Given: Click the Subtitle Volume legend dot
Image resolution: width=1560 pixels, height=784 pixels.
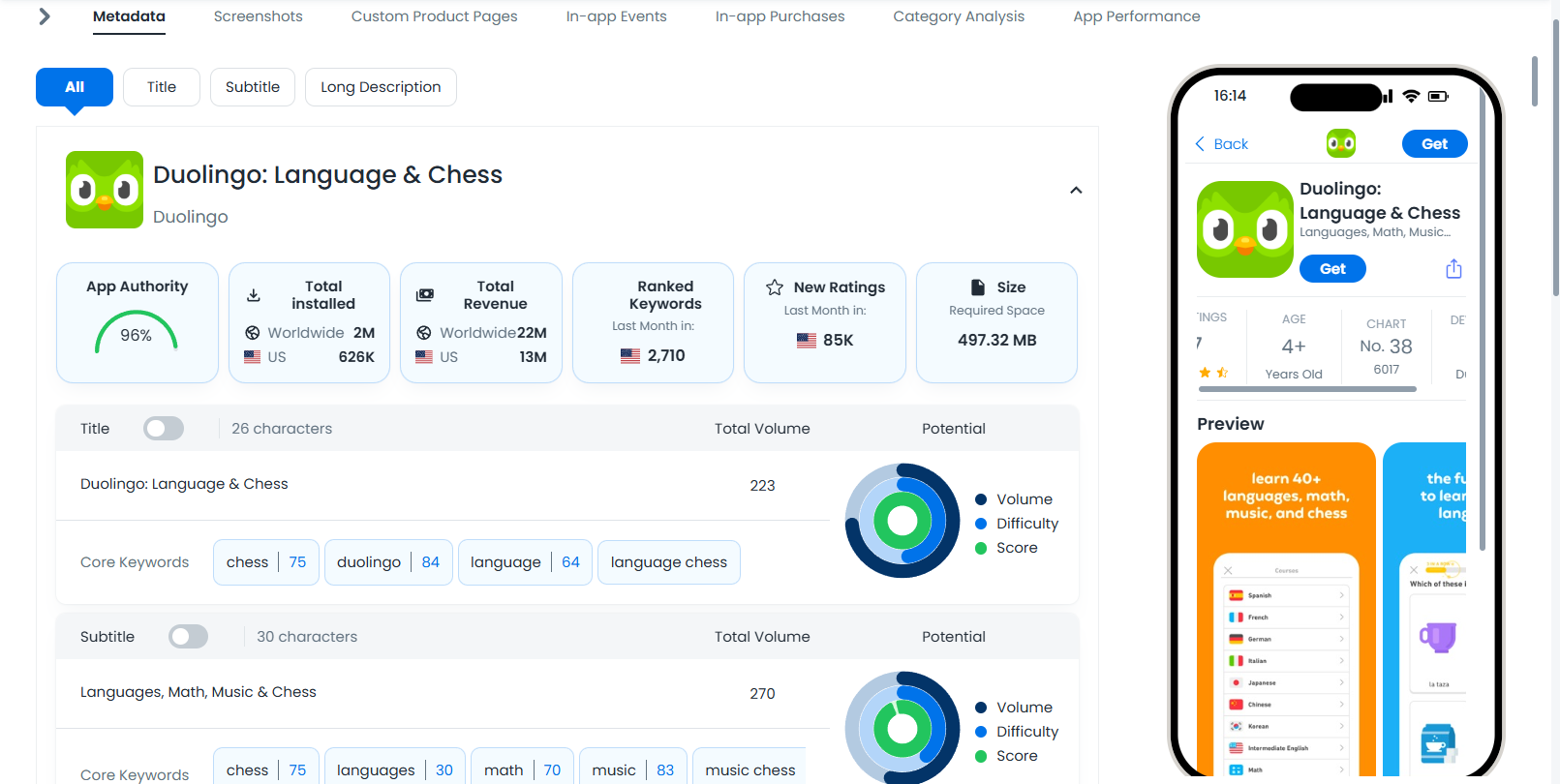Looking at the screenshot, I should click(x=981, y=708).
